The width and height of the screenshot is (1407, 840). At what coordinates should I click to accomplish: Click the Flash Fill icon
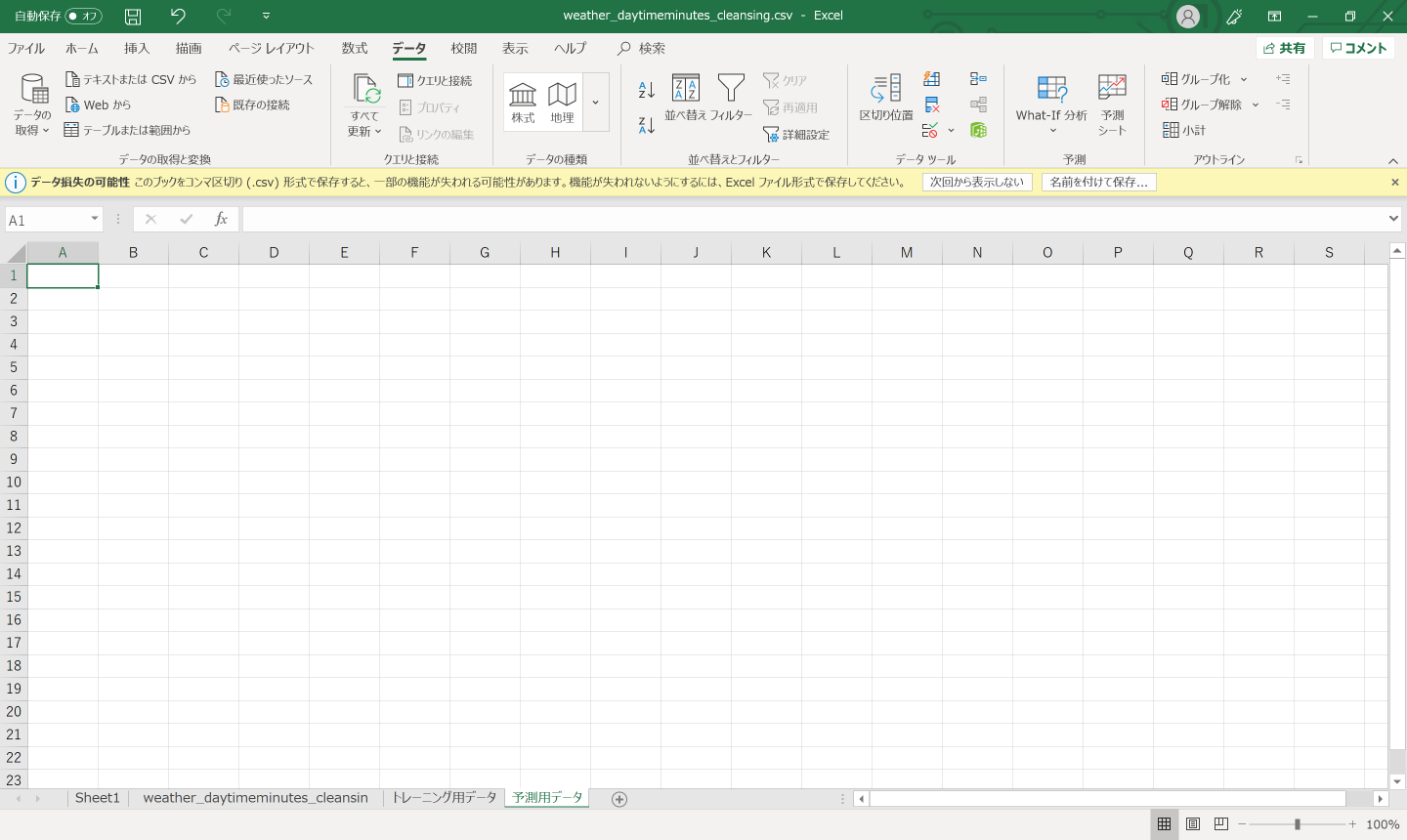point(932,79)
